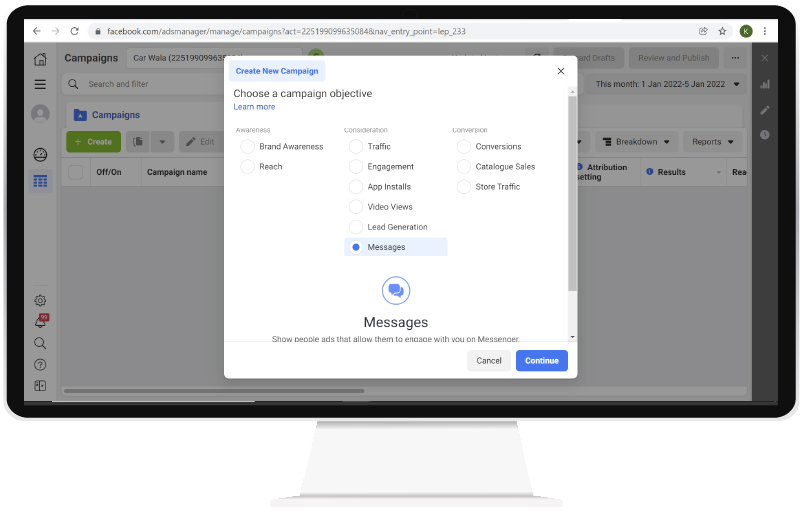Click the browser address bar URL

pos(286,31)
